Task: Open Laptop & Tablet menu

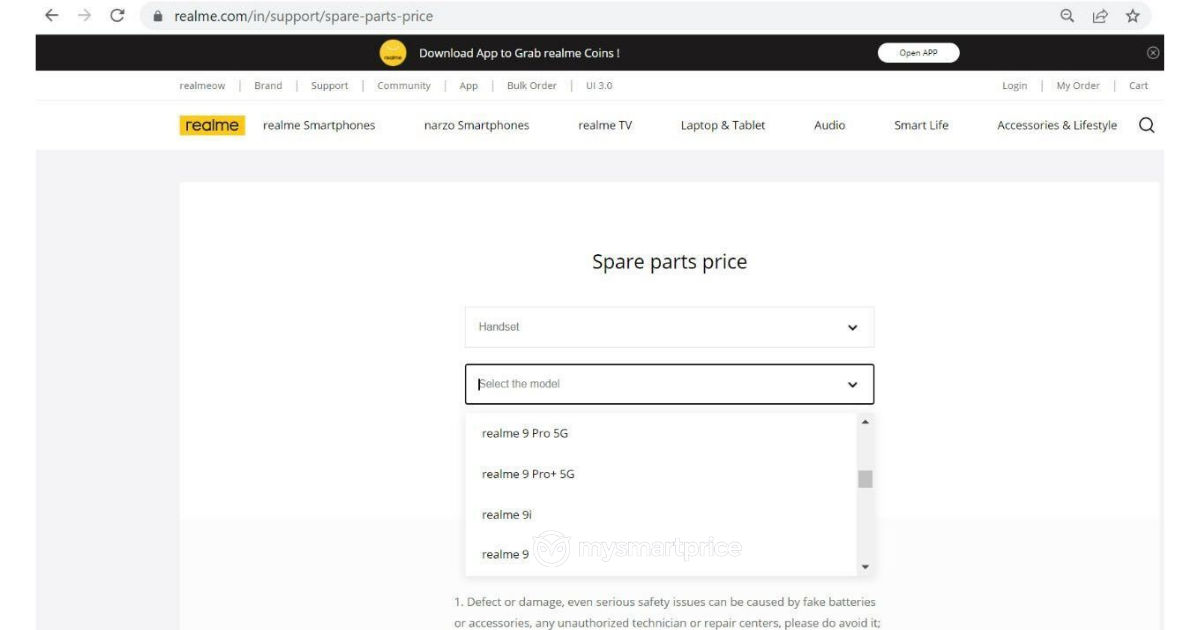Action: pyautogui.click(x=723, y=125)
